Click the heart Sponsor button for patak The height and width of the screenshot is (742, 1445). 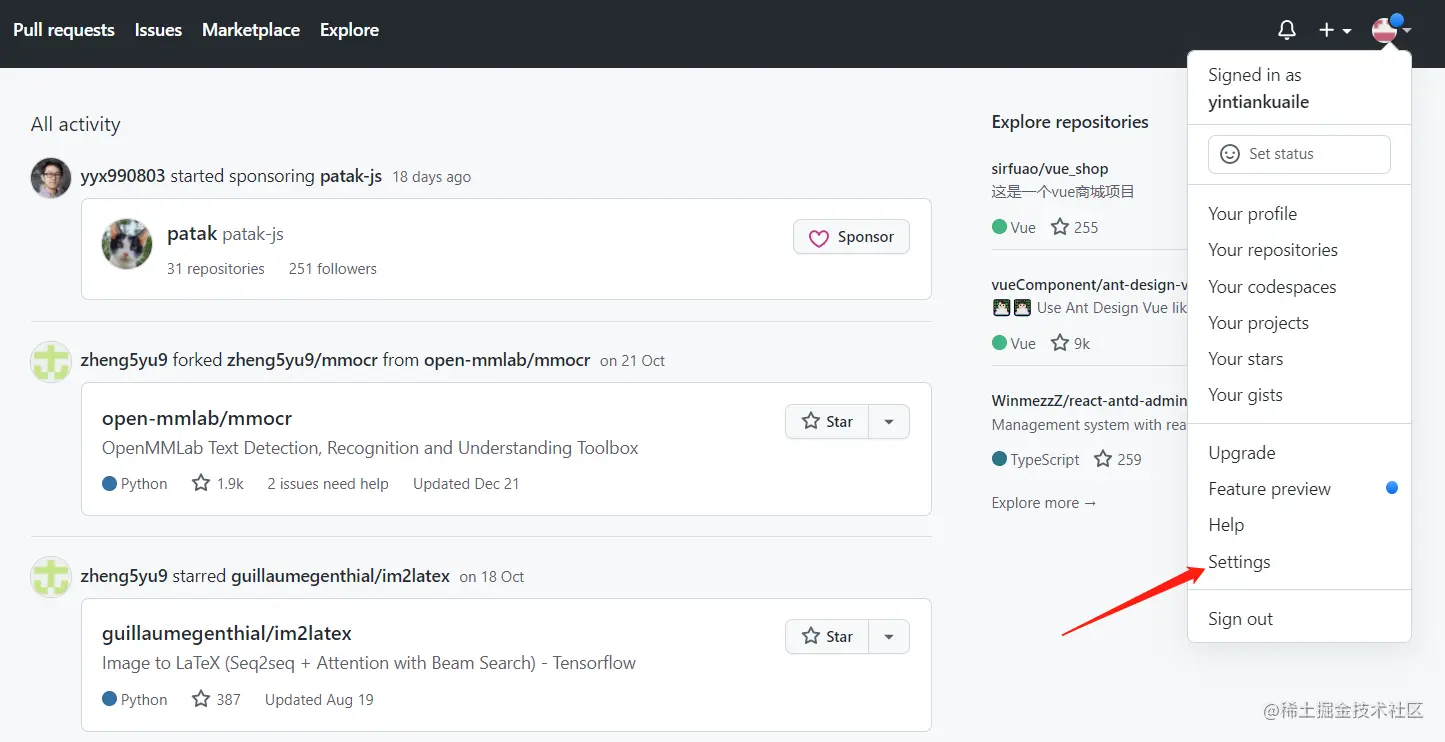[851, 237]
